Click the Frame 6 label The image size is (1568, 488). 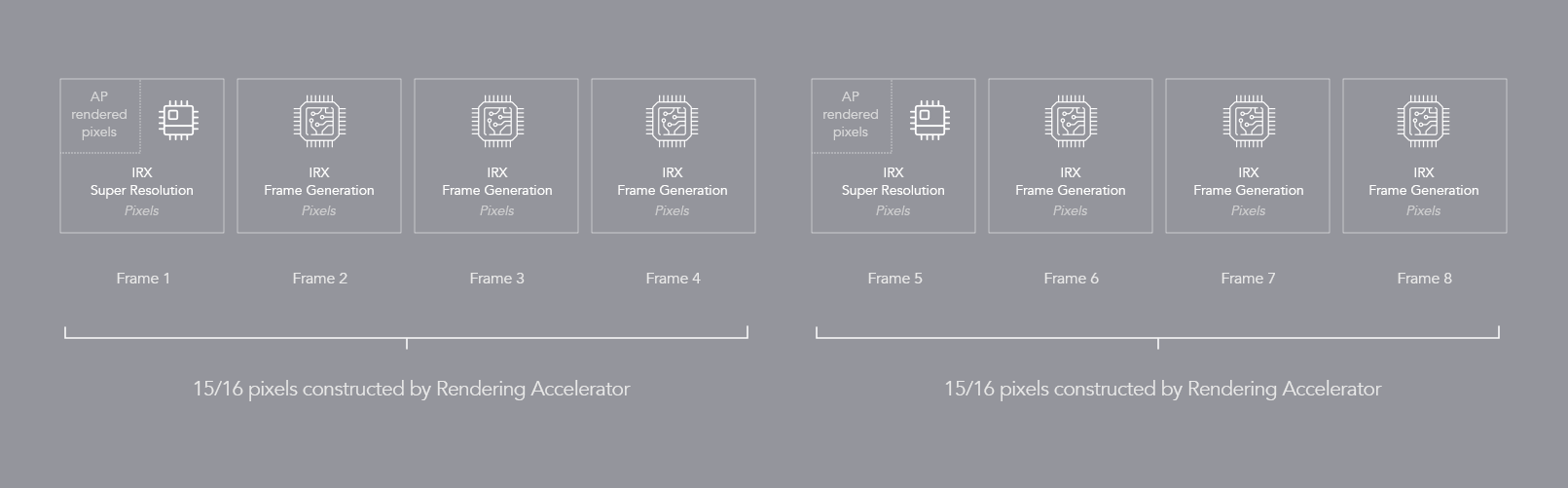pos(1071,279)
